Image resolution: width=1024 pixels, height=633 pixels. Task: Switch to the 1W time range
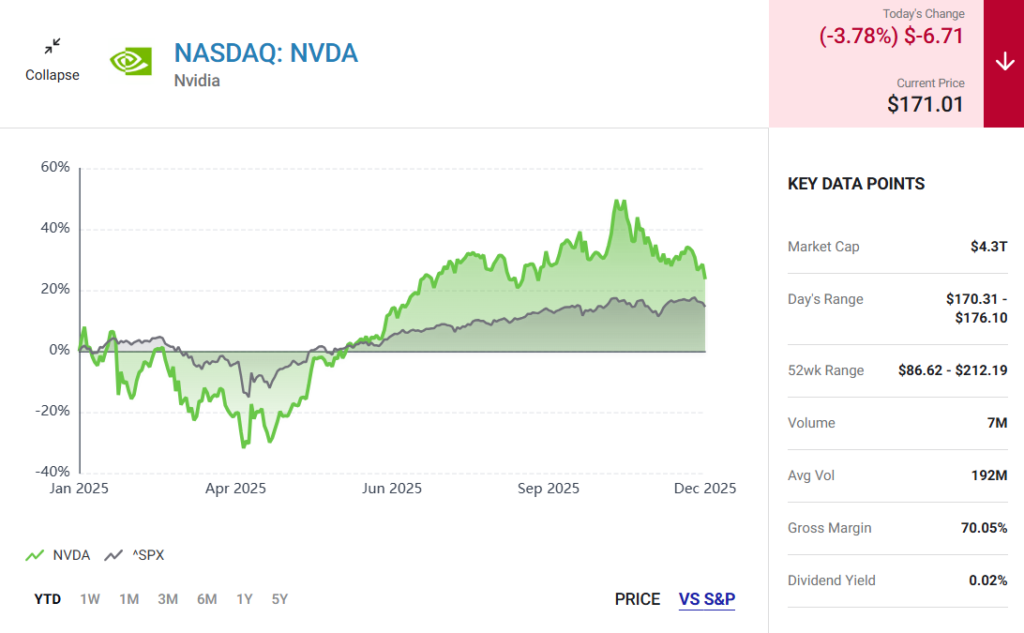pos(90,599)
